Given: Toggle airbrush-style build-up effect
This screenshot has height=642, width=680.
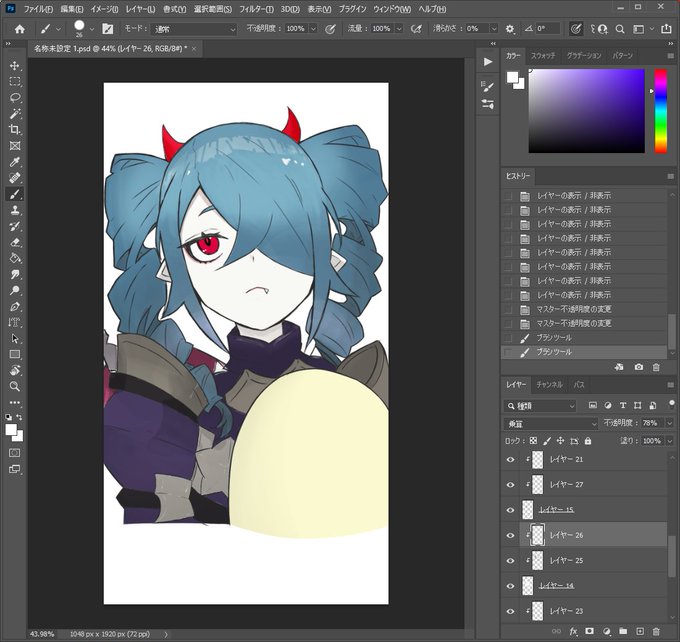Looking at the screenshot, I should tap(416, 29).
